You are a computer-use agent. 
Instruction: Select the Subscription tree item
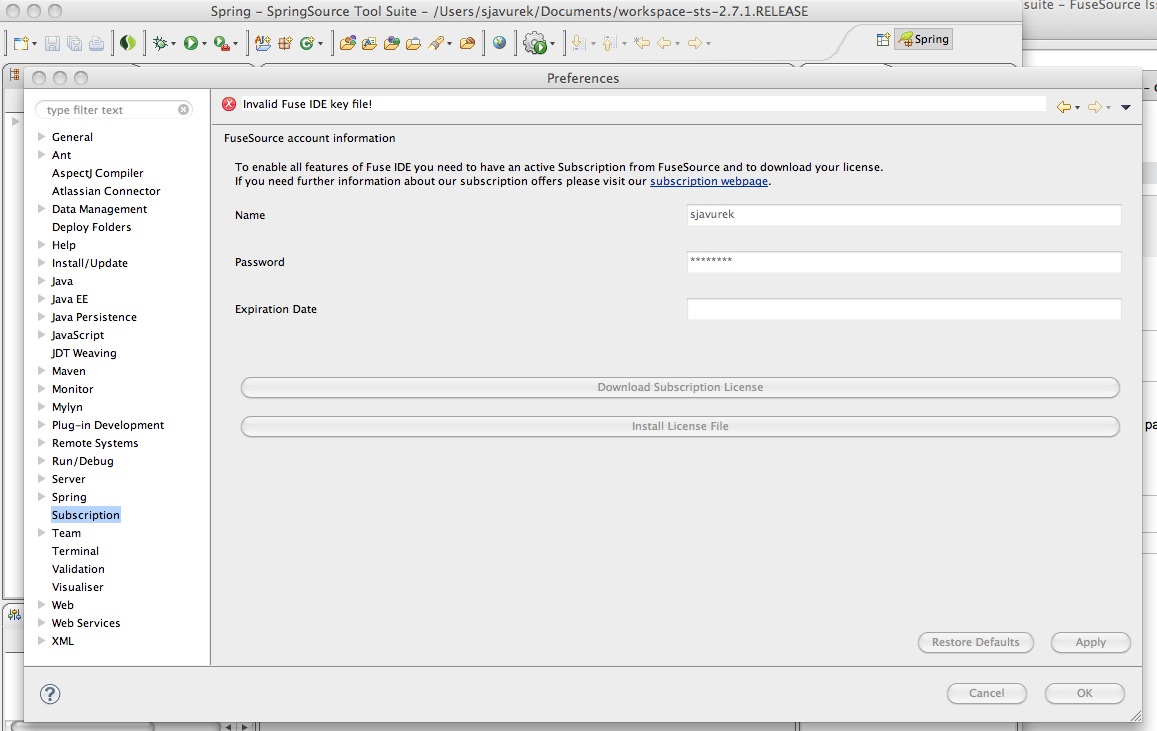coord(86,515)
